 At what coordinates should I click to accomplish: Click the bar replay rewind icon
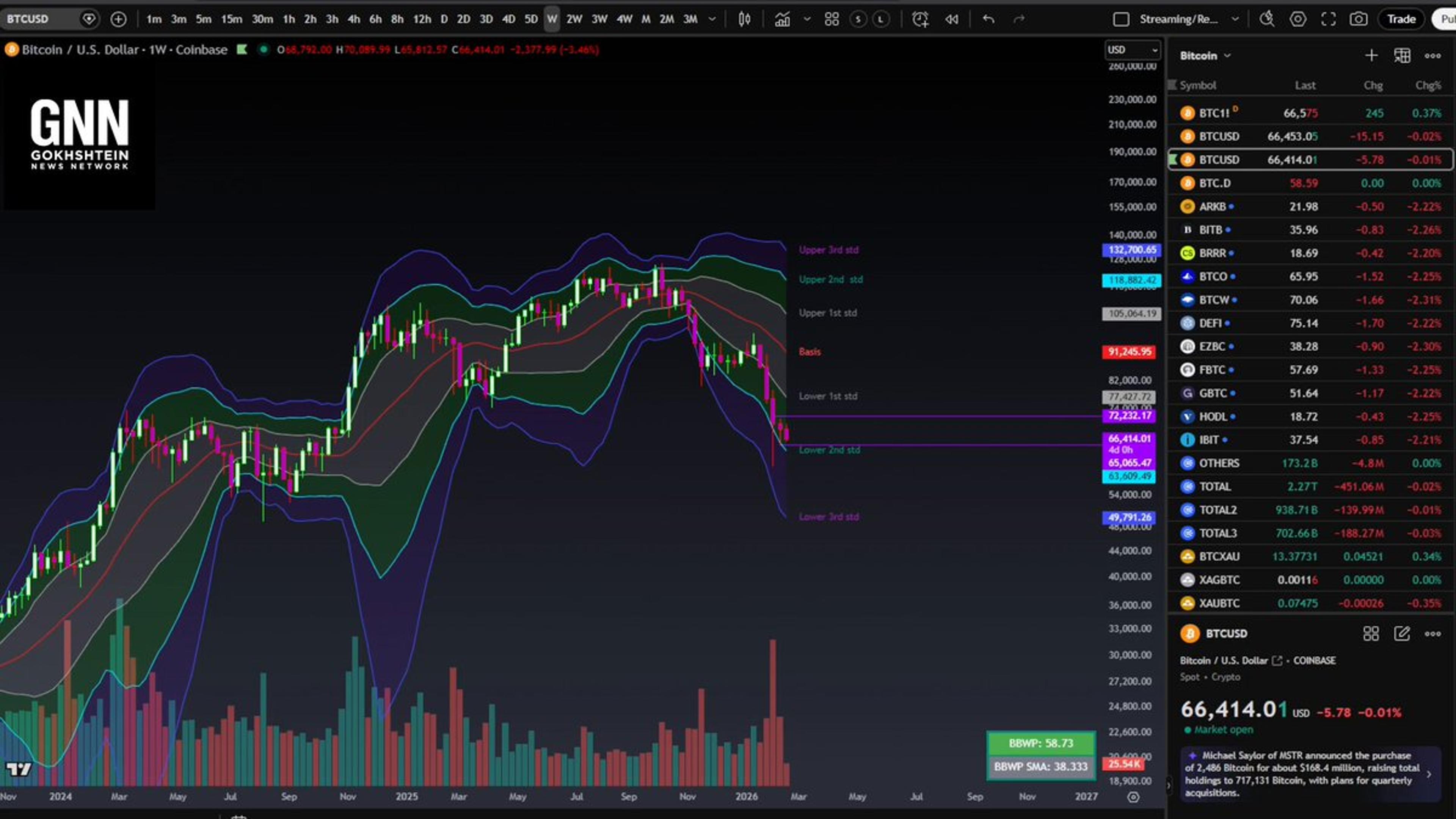tap(951, 19)
